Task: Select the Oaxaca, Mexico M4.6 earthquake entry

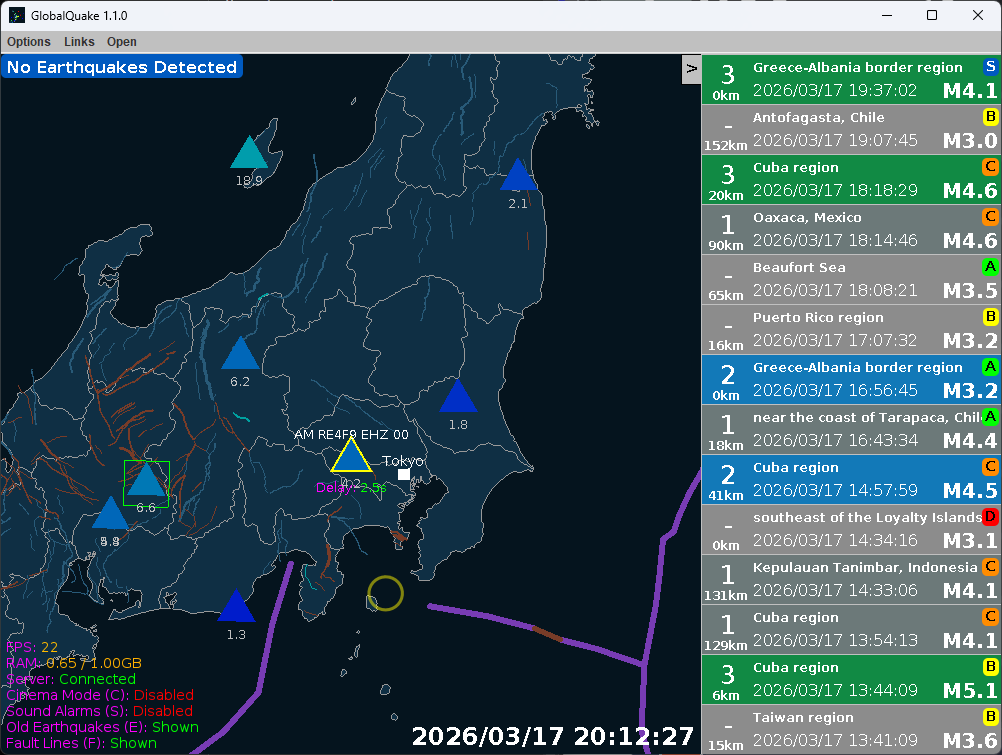Action: coord(850,229)
